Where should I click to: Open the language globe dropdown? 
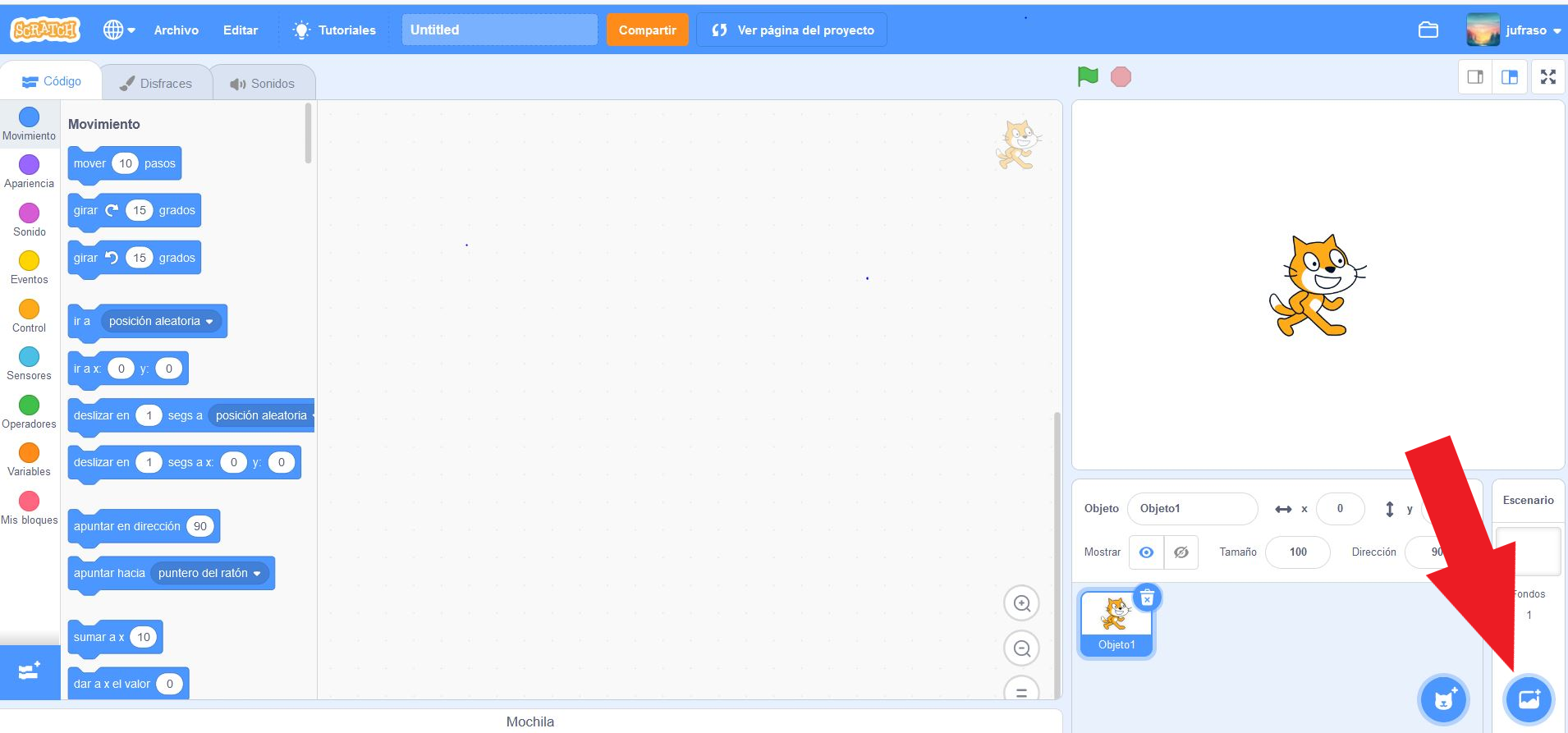(118, 30)
